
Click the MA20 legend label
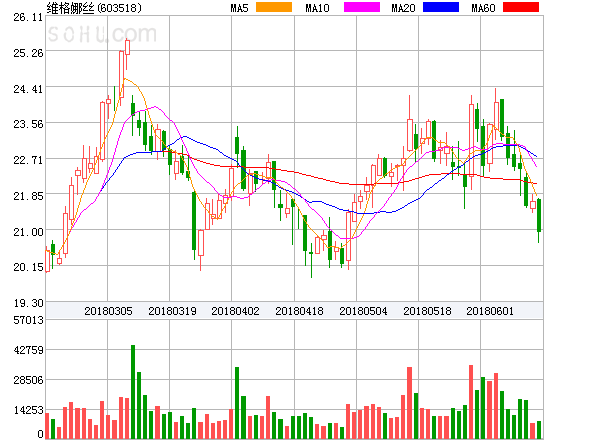point(403,8)
